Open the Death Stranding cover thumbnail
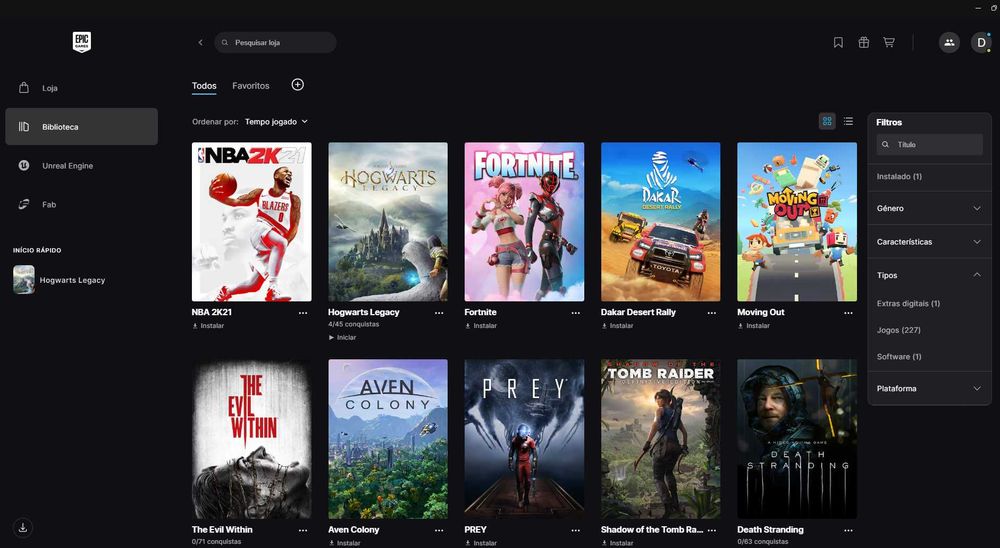Viewport: 1000px width, 548px height. click(797, 439)
